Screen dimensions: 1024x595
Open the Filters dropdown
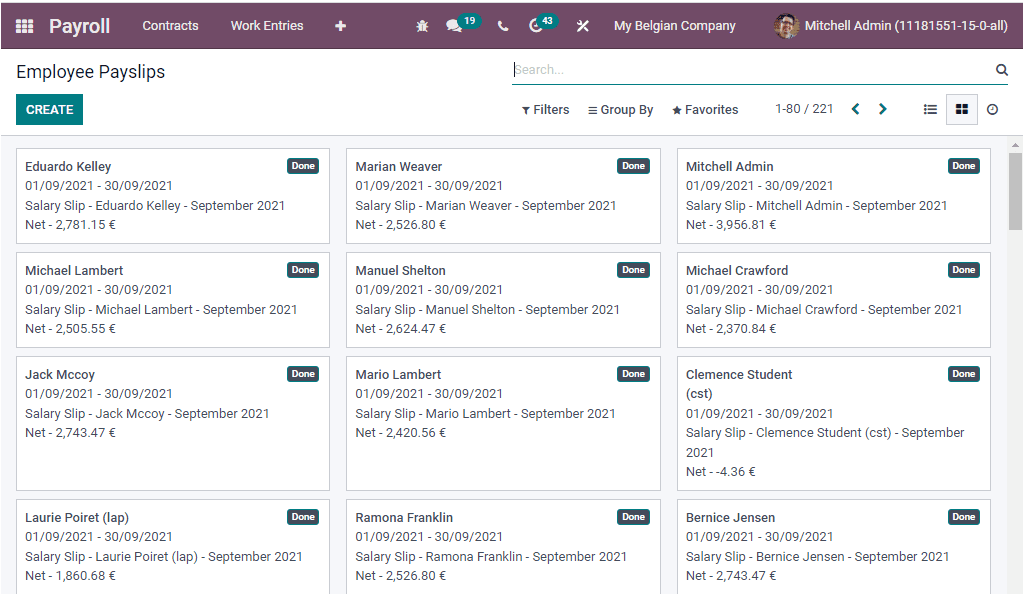tap(545, 109)
